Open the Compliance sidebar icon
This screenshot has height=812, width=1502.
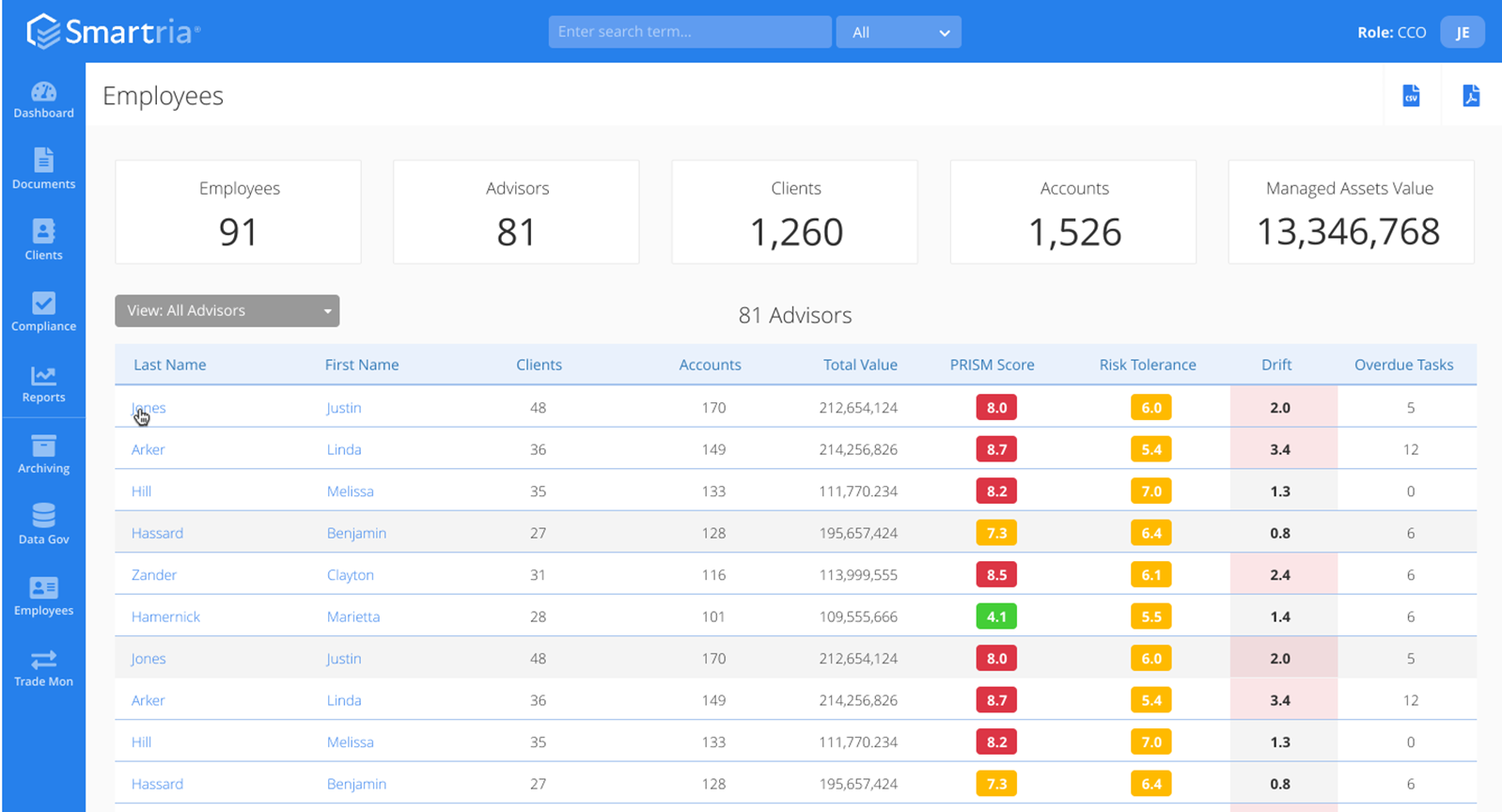[43, 312]
